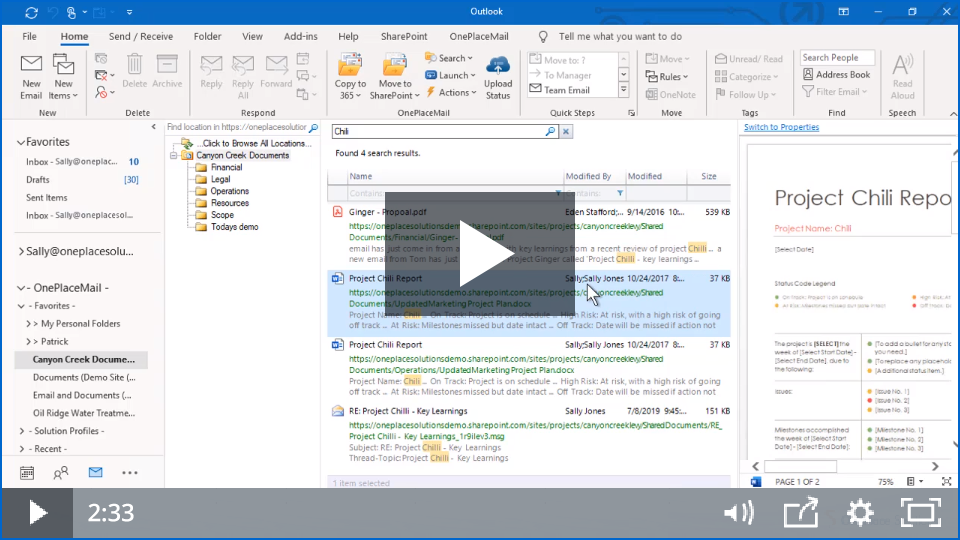Play the video from the bottom bar

pyautogui.click(x=37, y=513)
